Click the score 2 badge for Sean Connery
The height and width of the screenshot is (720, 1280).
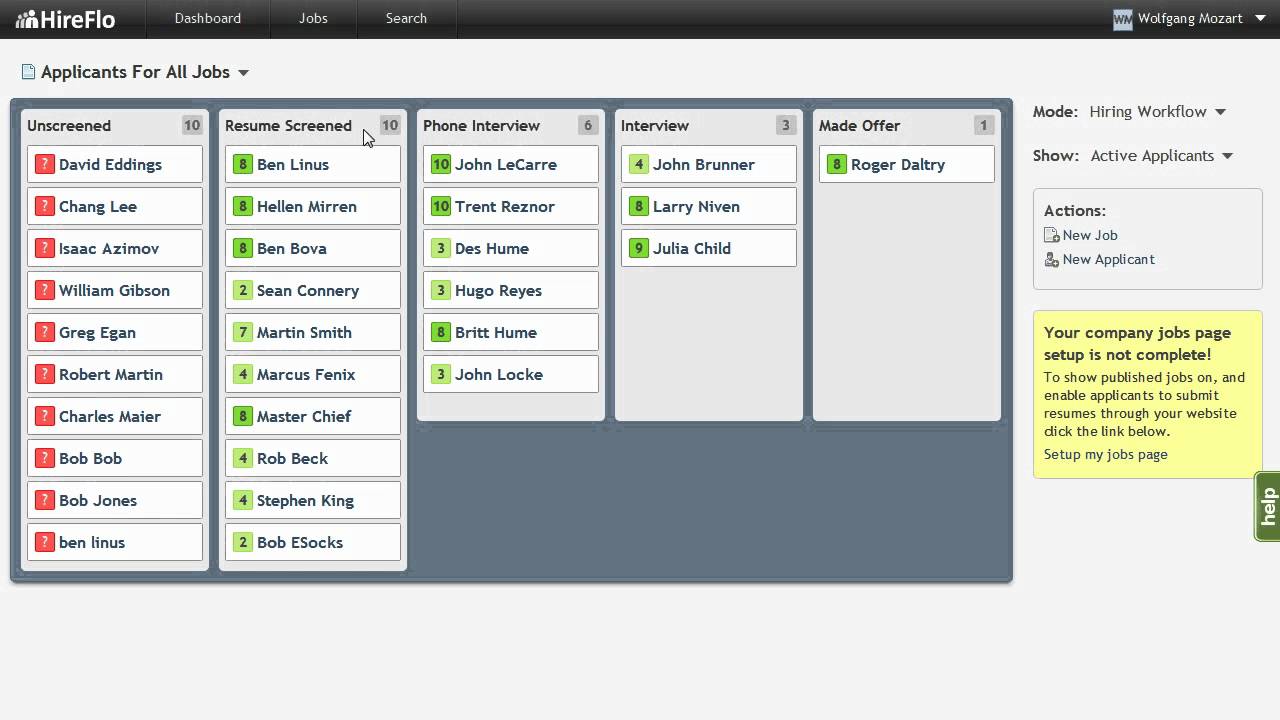[x=242, y=290]
